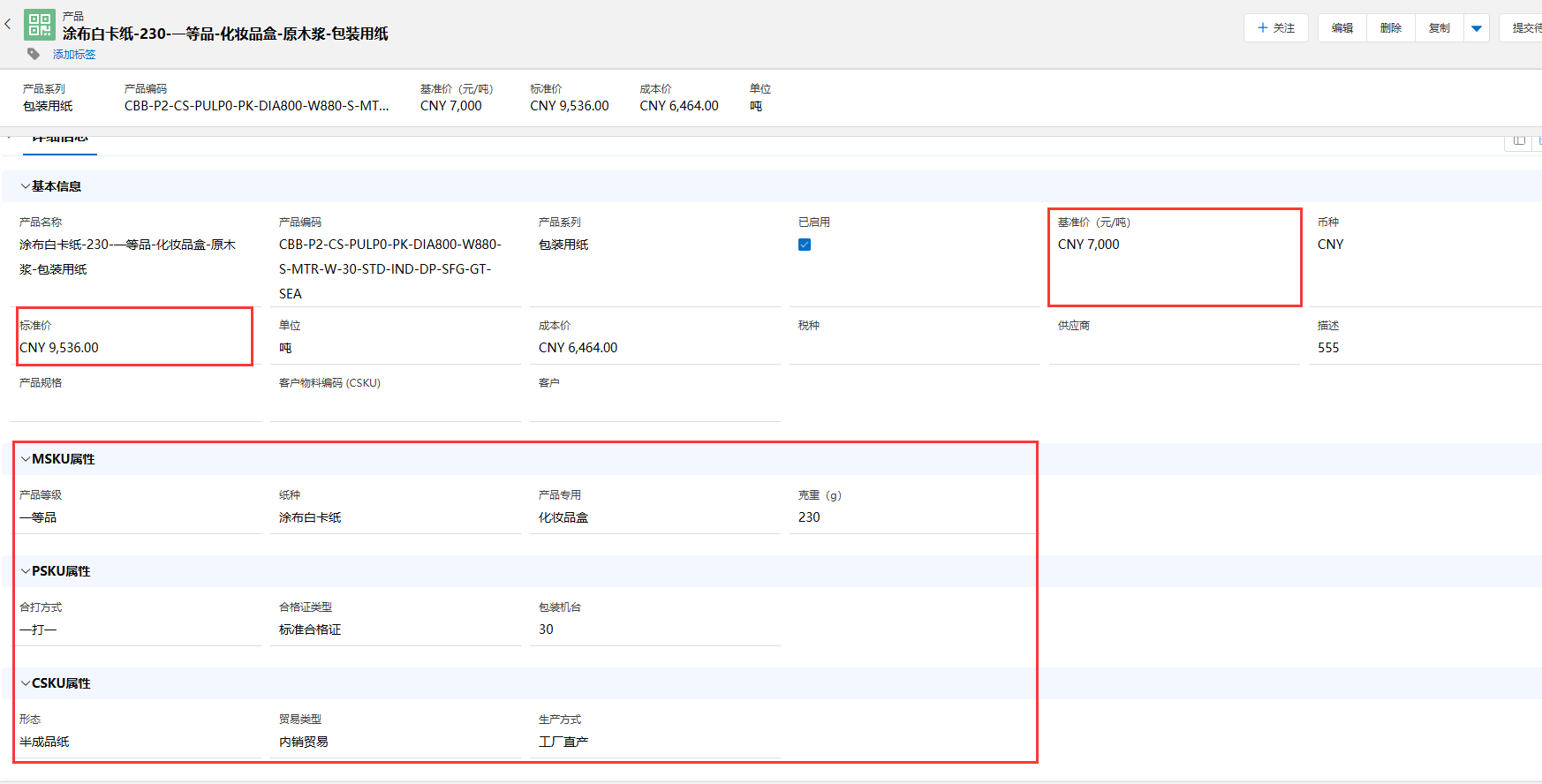Click the layout toggle icon near 详细信息 tab
Screen dimensions: 1542x784
pos(1519,140)
